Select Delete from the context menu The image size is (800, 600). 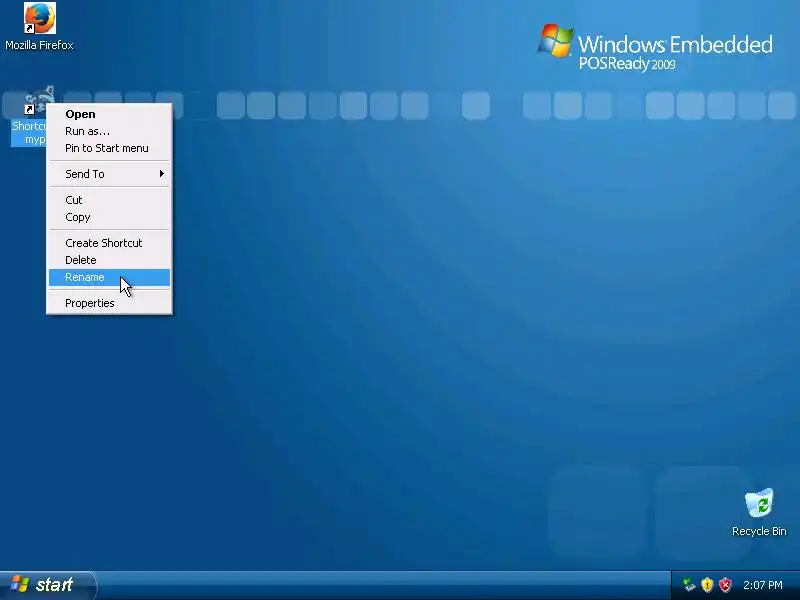(109, 260)
